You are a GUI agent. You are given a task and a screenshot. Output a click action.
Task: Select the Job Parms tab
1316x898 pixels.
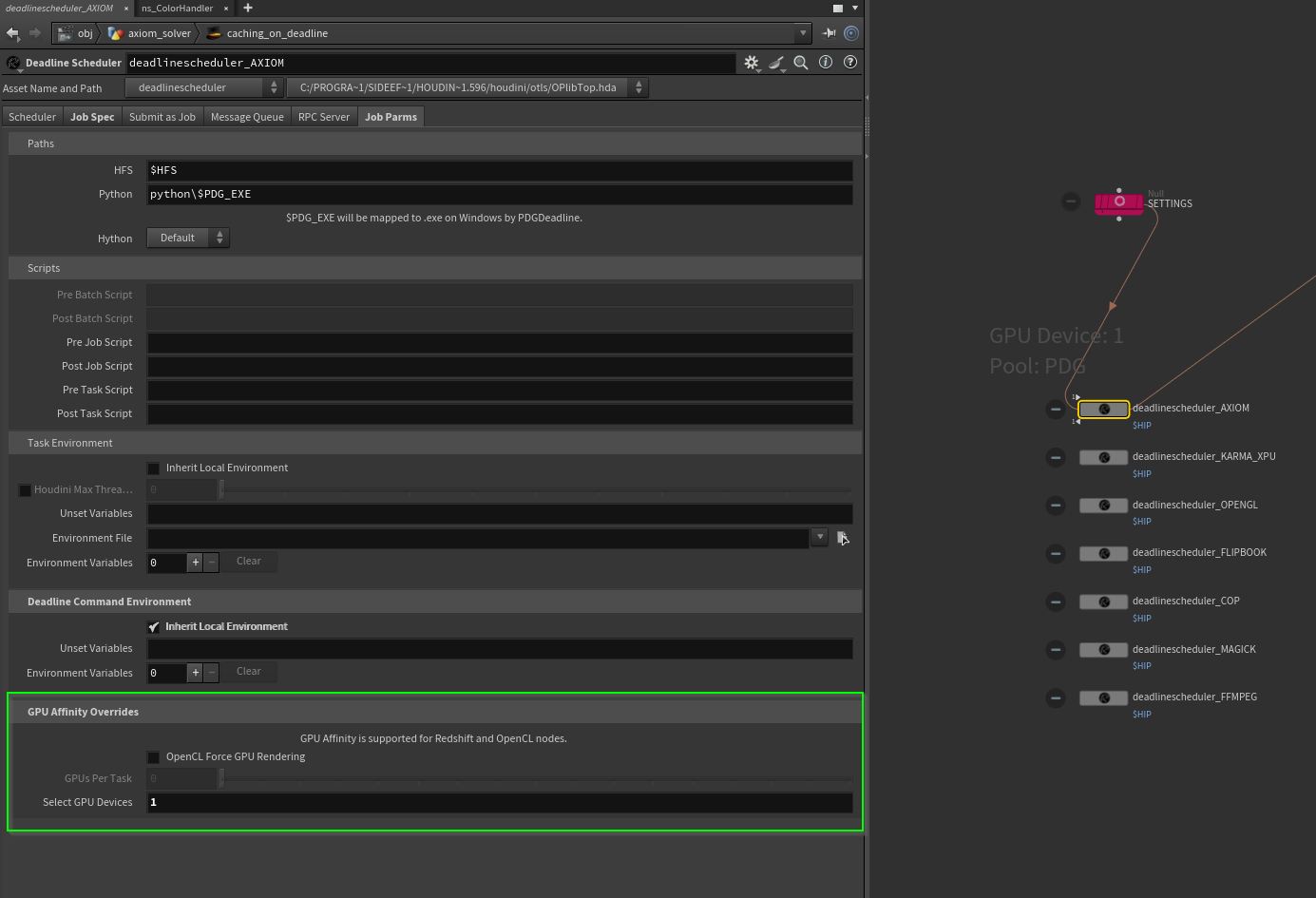click(x=391, y=117)
